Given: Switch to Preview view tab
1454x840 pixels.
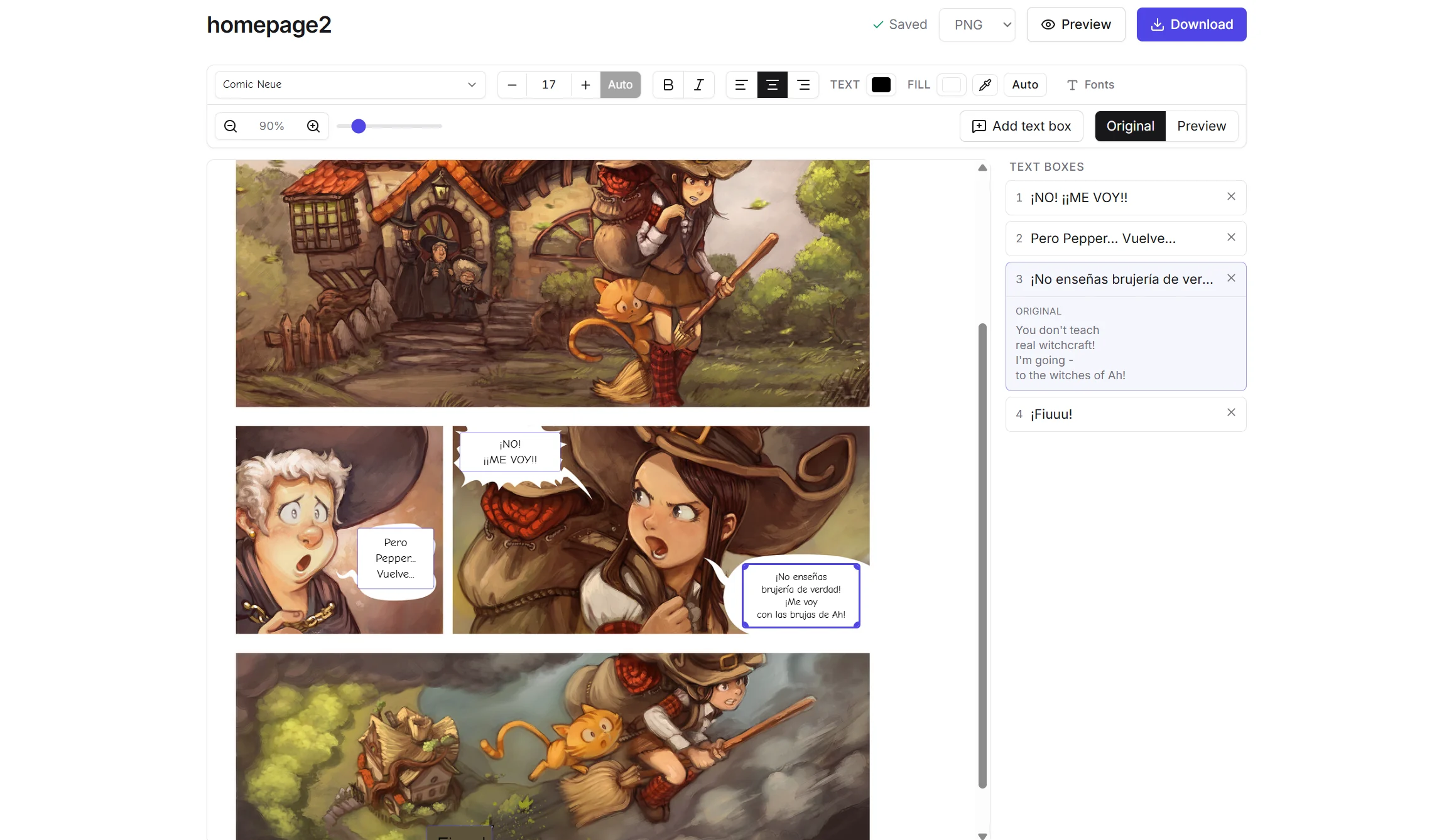Looking at the screenshot, I should point(1202,126).
